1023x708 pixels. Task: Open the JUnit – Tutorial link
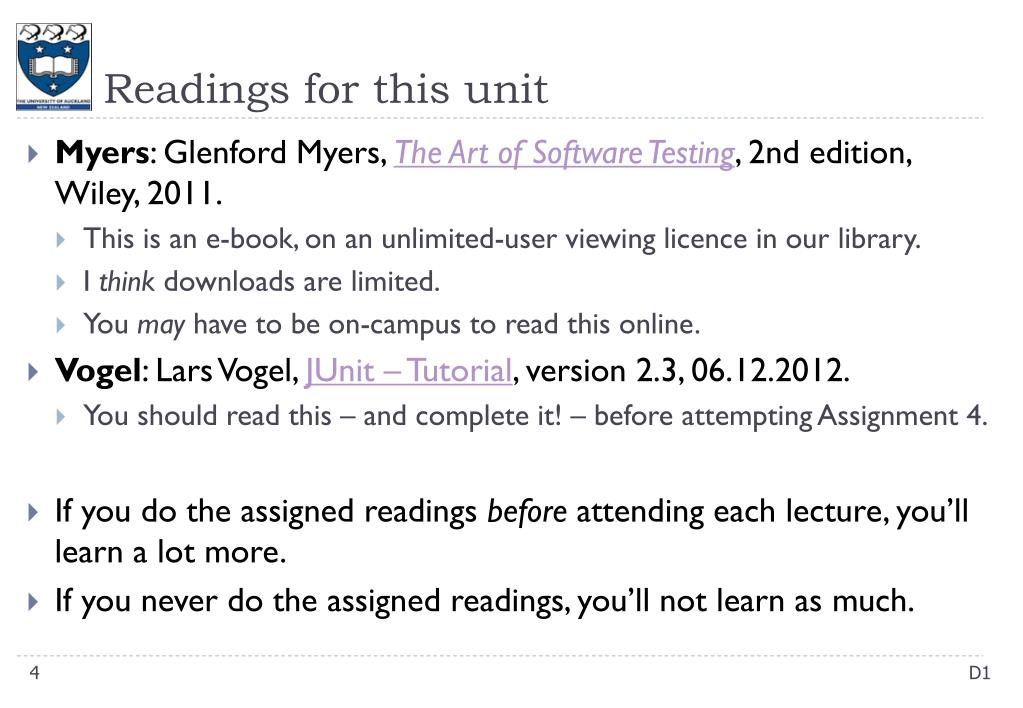point(408,371)
